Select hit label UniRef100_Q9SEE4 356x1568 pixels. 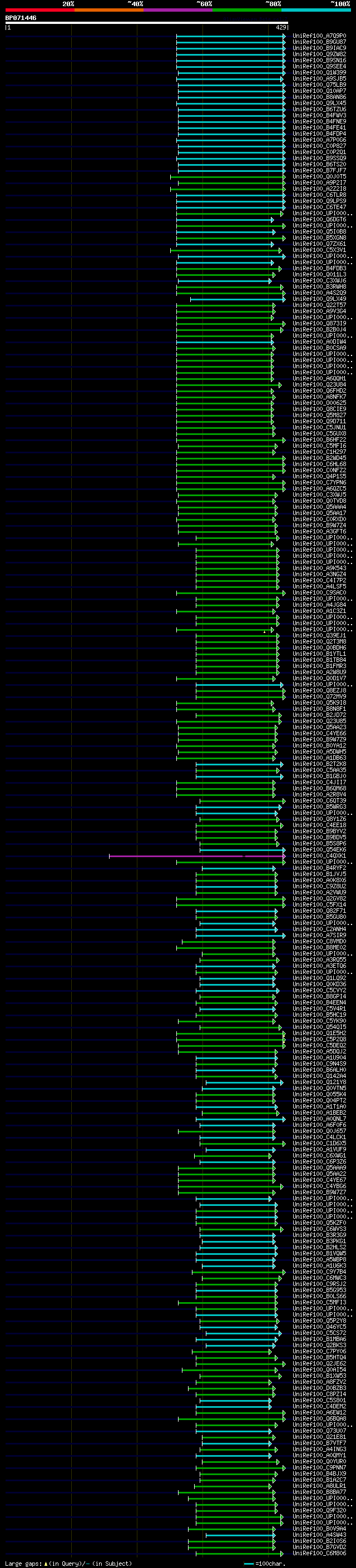tap(319, 66)
